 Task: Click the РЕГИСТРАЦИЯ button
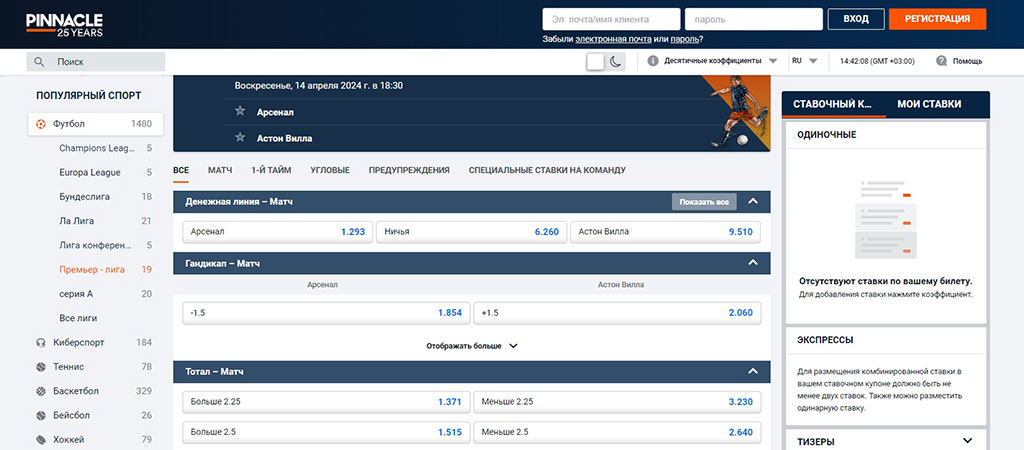click(937, 19)
